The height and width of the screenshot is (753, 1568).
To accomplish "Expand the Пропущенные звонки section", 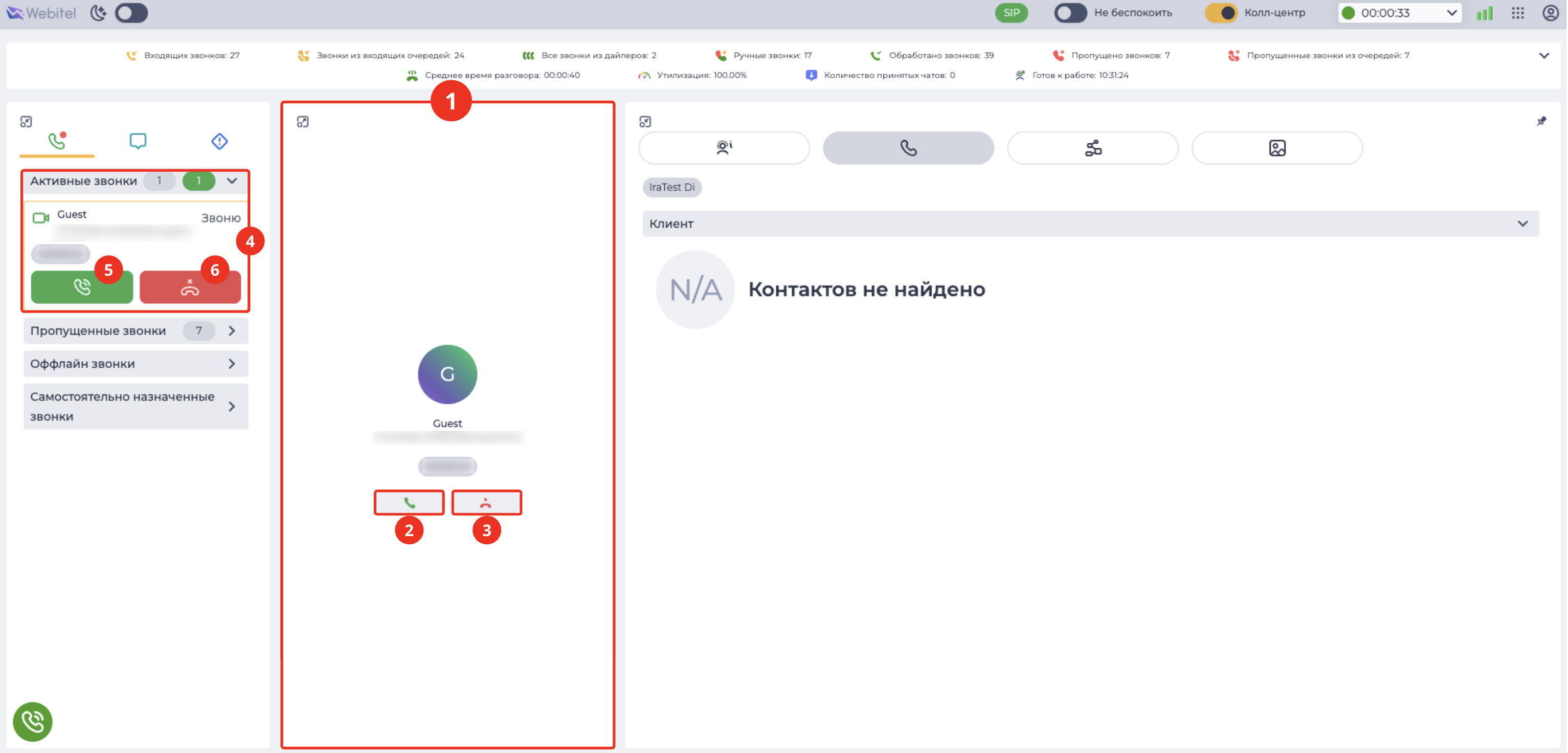I will click(x=136, y=330).
